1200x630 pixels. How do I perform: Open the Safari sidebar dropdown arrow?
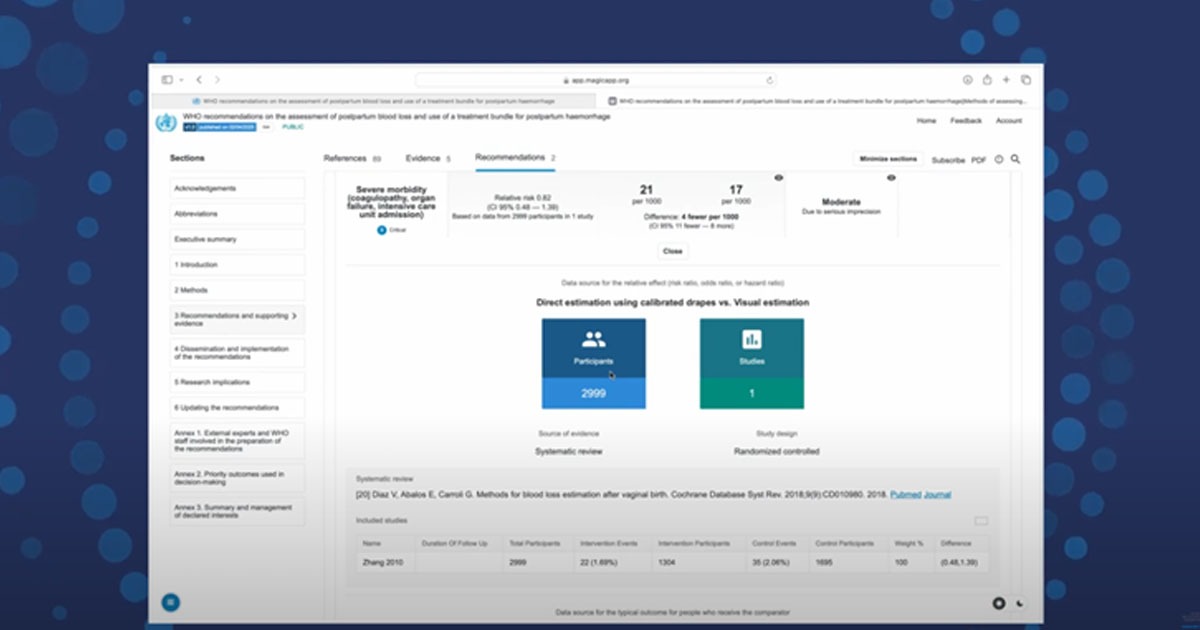pyautogui.click(x=181, y=80)
